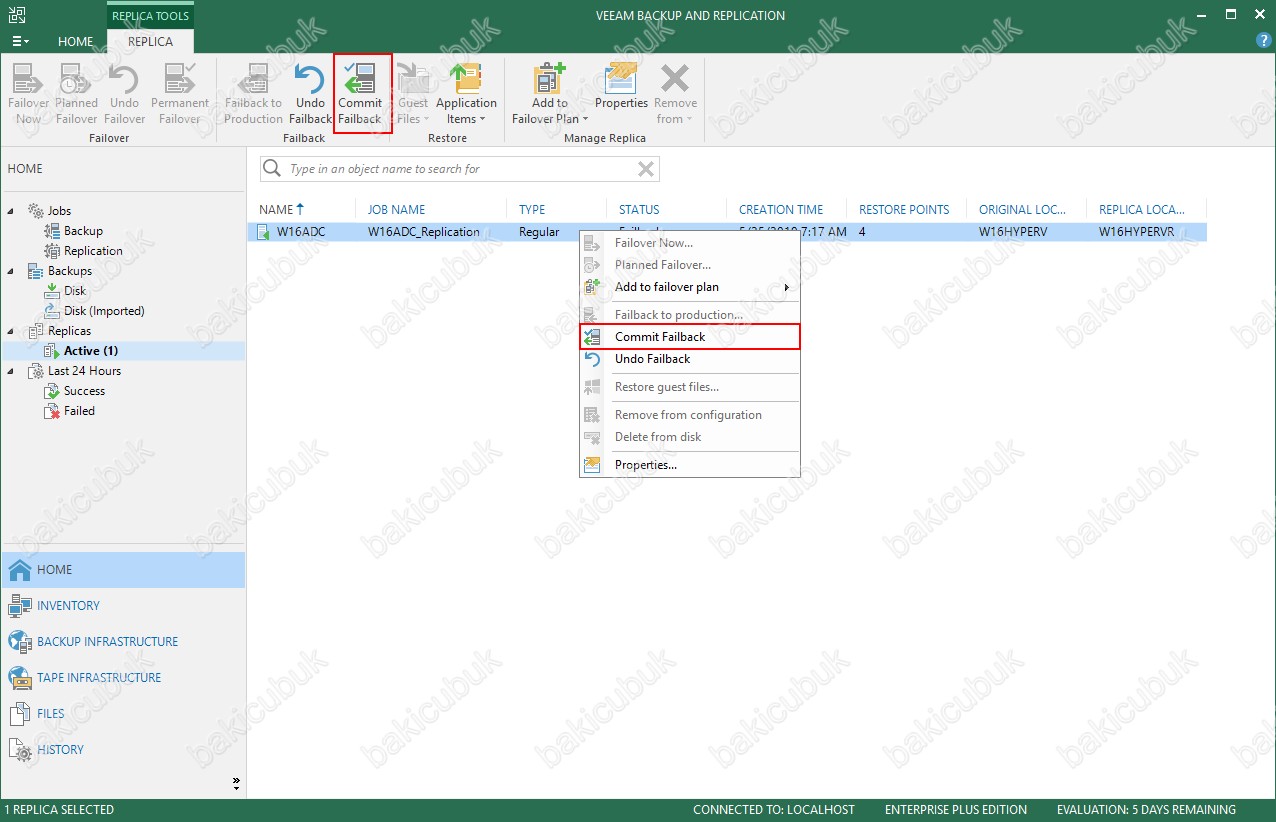Choose Undo Failback from the context menu
Image resolution: width=1276 pixels, height=822 pixels.
690,359
